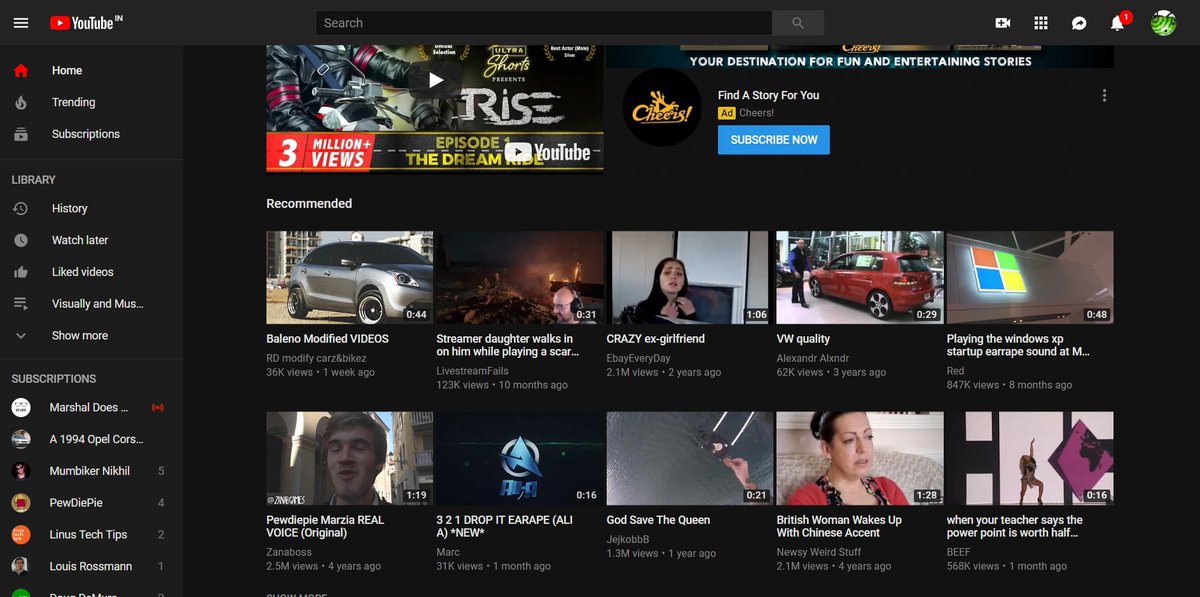Open the EbayEveryDay channel link
The image size is (1200, 597).
[638, 358]
